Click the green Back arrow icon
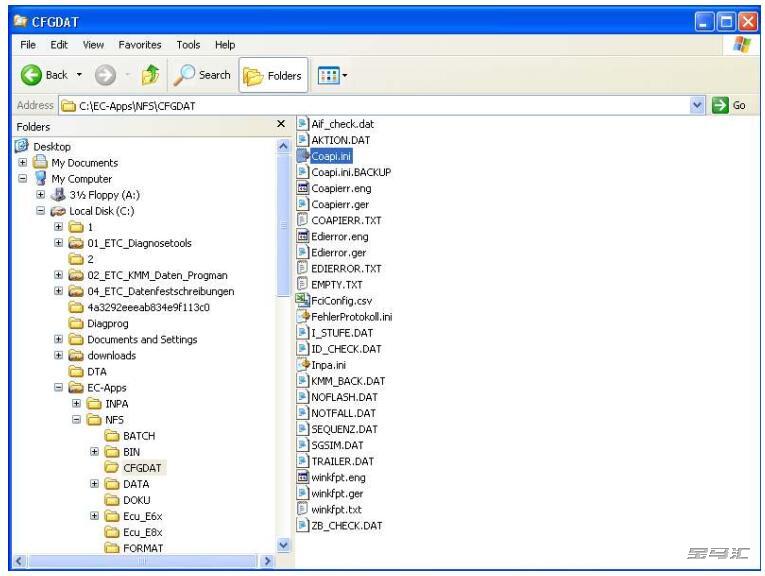The image size is (765, 576). [x=31, y=75]
